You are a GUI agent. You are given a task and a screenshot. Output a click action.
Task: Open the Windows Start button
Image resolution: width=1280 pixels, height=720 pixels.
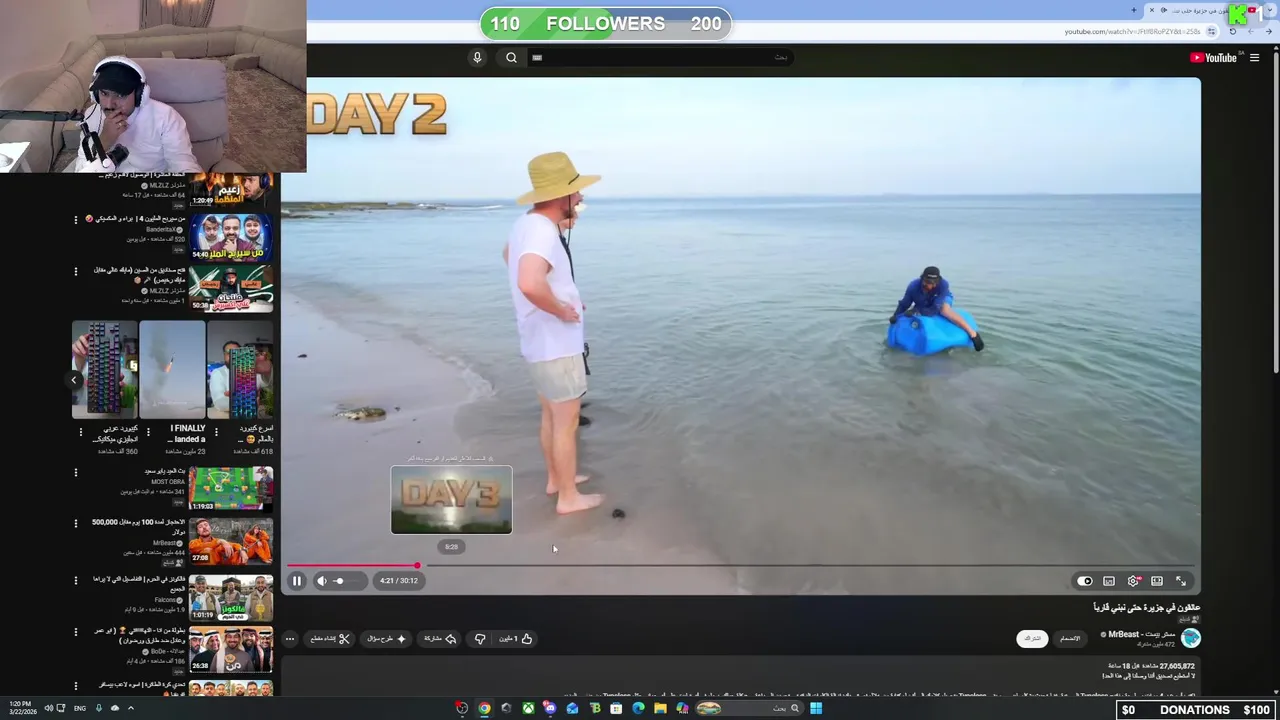[x=816, y=709]
